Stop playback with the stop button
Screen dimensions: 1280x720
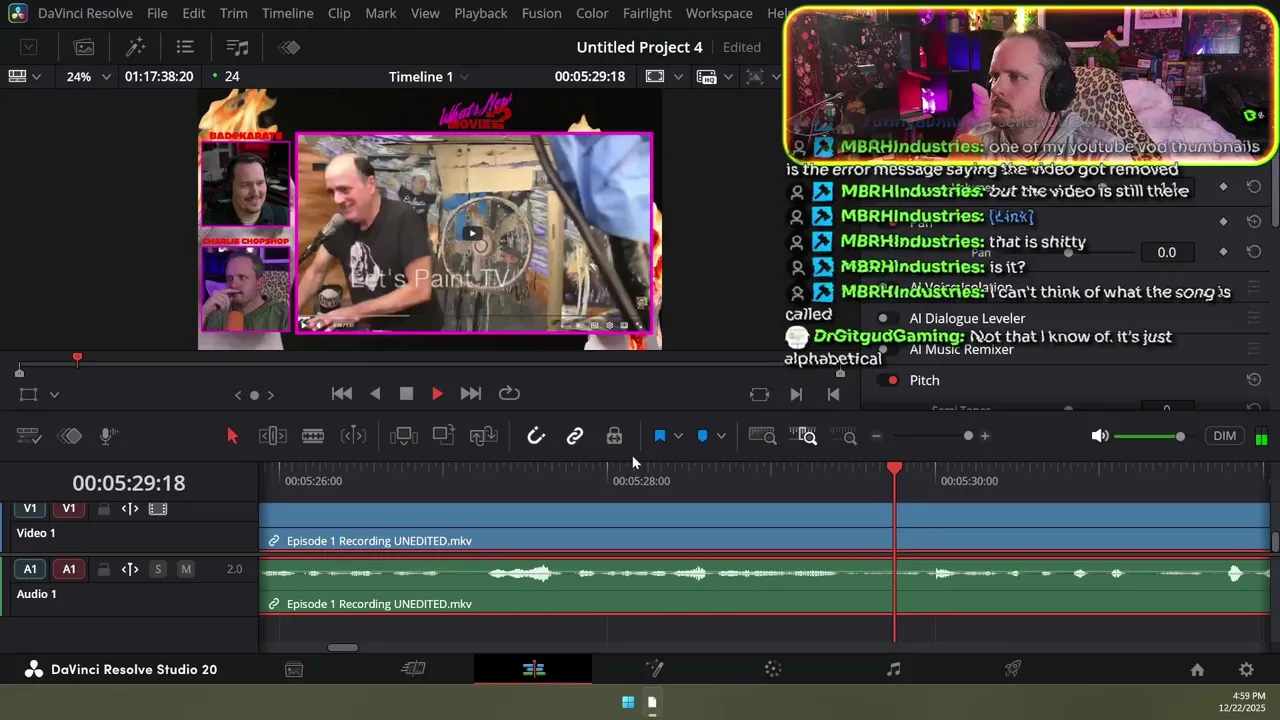[x=406, y=394]
